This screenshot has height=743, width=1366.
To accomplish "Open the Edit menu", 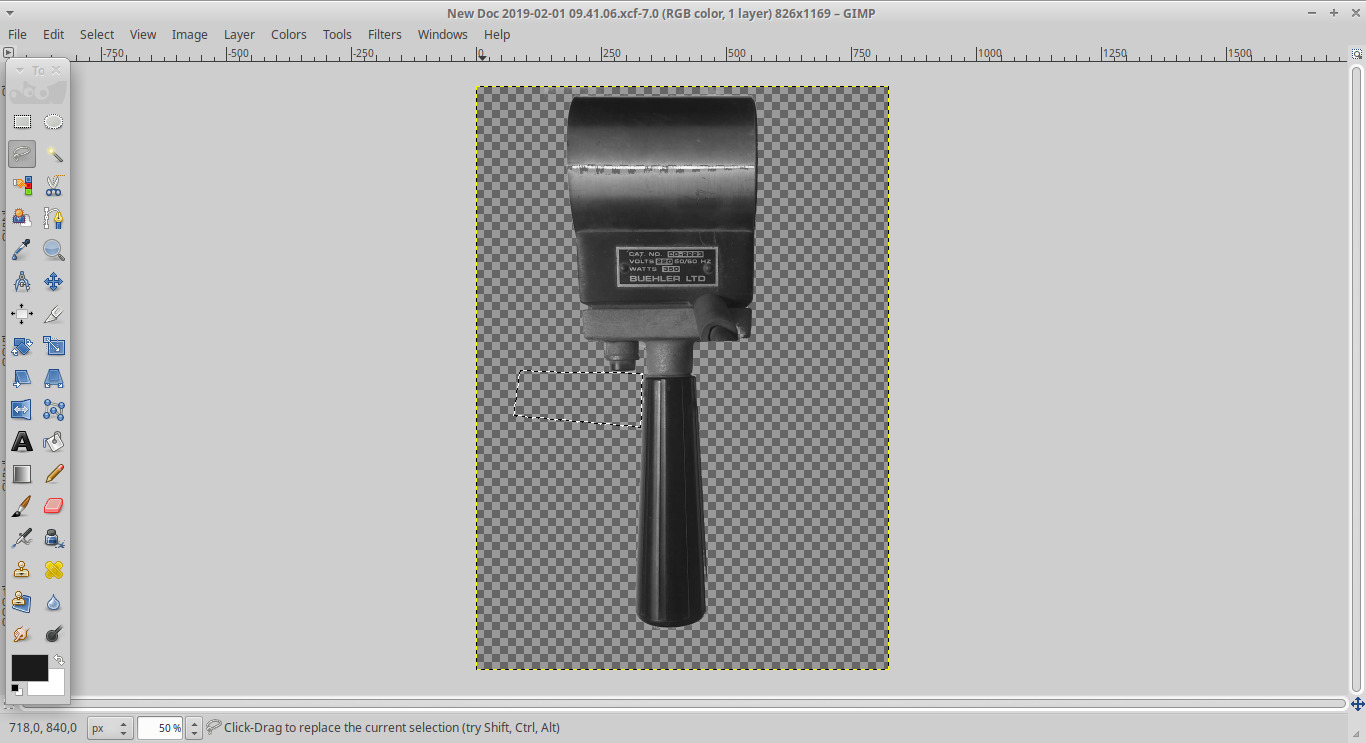I will pyautogui.click(x=53, y=34).
